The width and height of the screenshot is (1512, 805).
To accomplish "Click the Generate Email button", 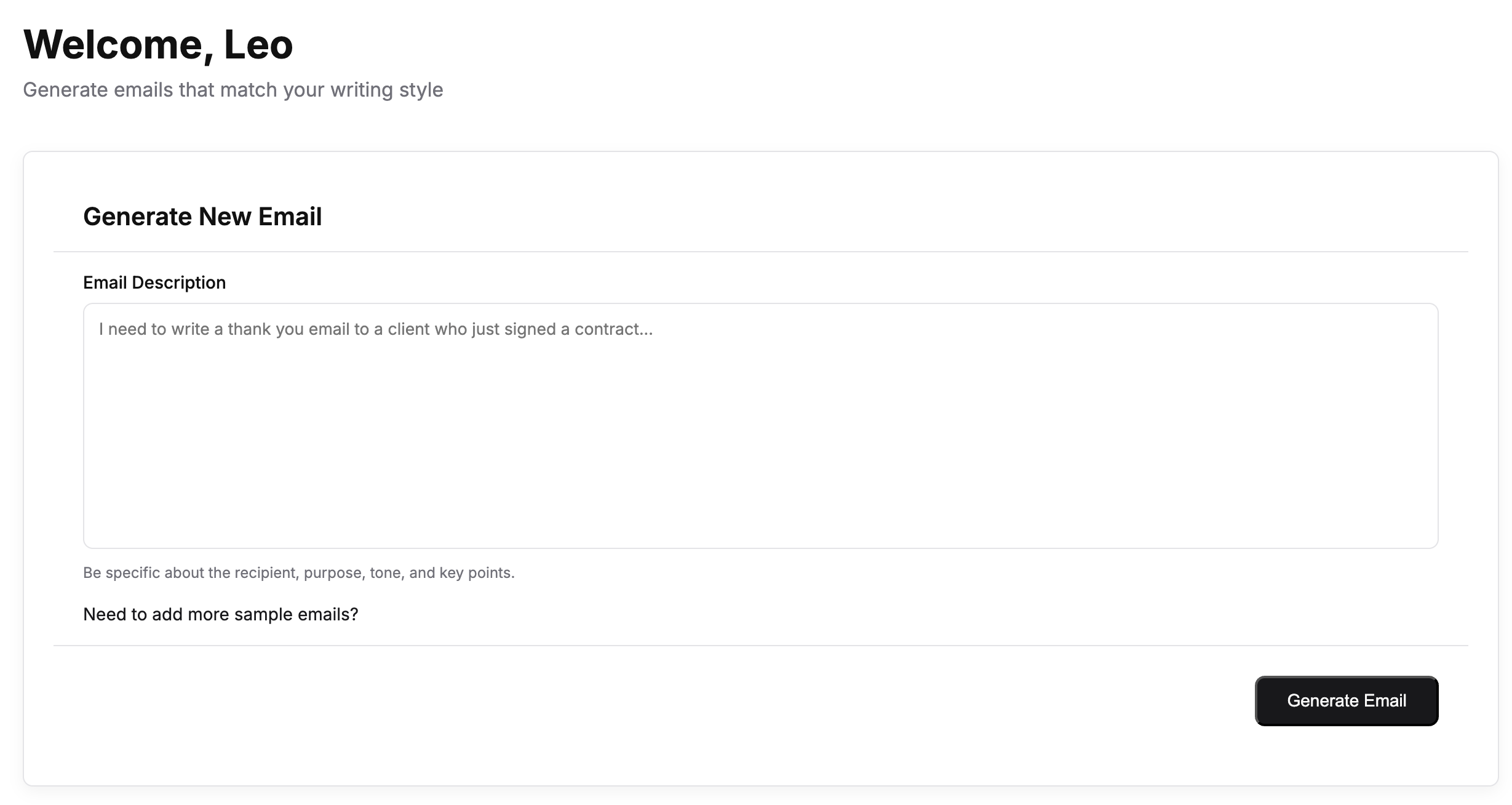I will (x=1346, y=701).
